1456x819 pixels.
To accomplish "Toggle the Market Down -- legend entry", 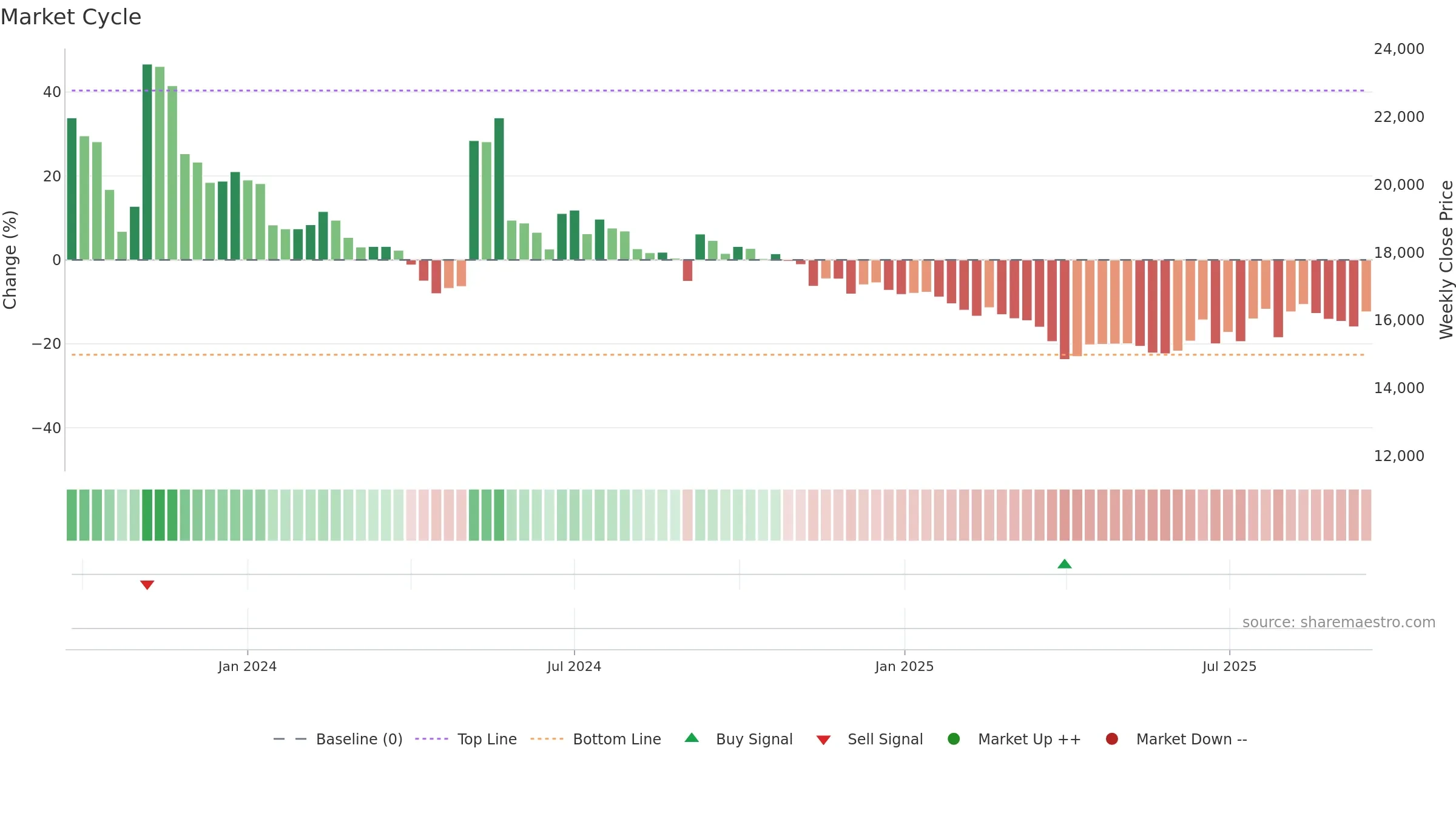I will pyautogui.click(x=1176, y=739).
